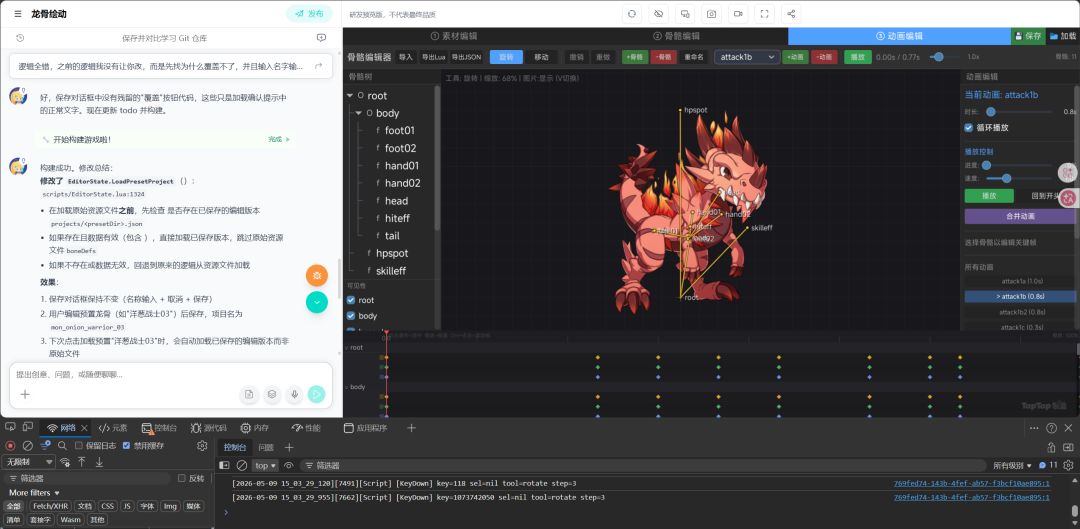Viewport: 1080px width, 529px height.
Task: Uncheck the 禁用缓存 checkbox
Action: [x=126, y=446]
